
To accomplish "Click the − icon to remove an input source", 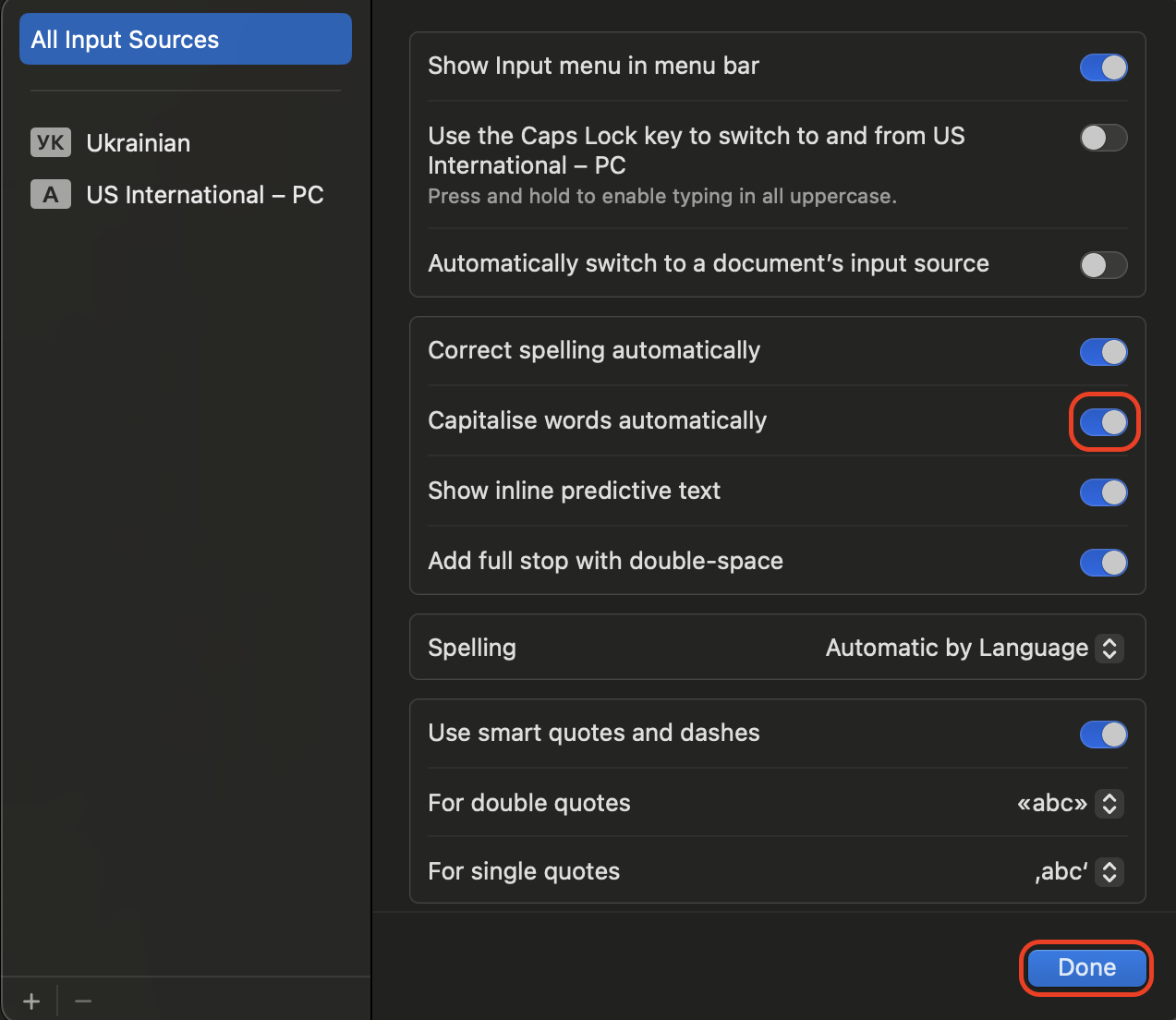I will click(x=82, y=1001).
